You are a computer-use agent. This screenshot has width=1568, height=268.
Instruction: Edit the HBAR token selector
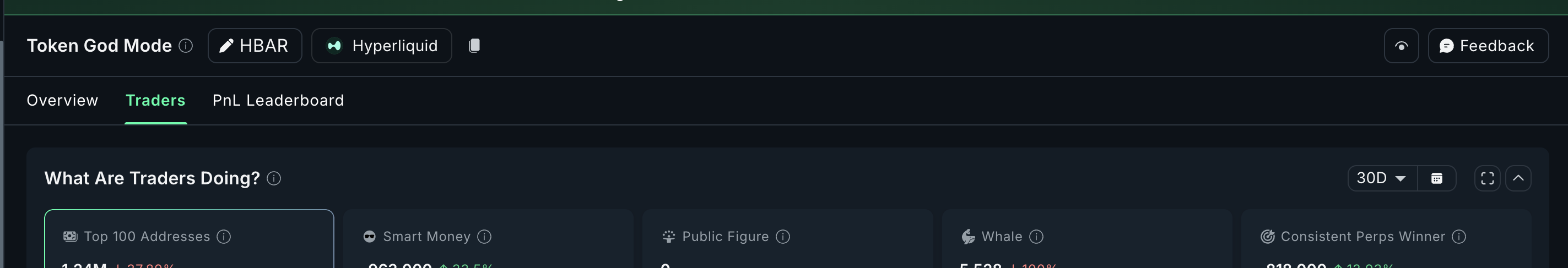point(255,46)
